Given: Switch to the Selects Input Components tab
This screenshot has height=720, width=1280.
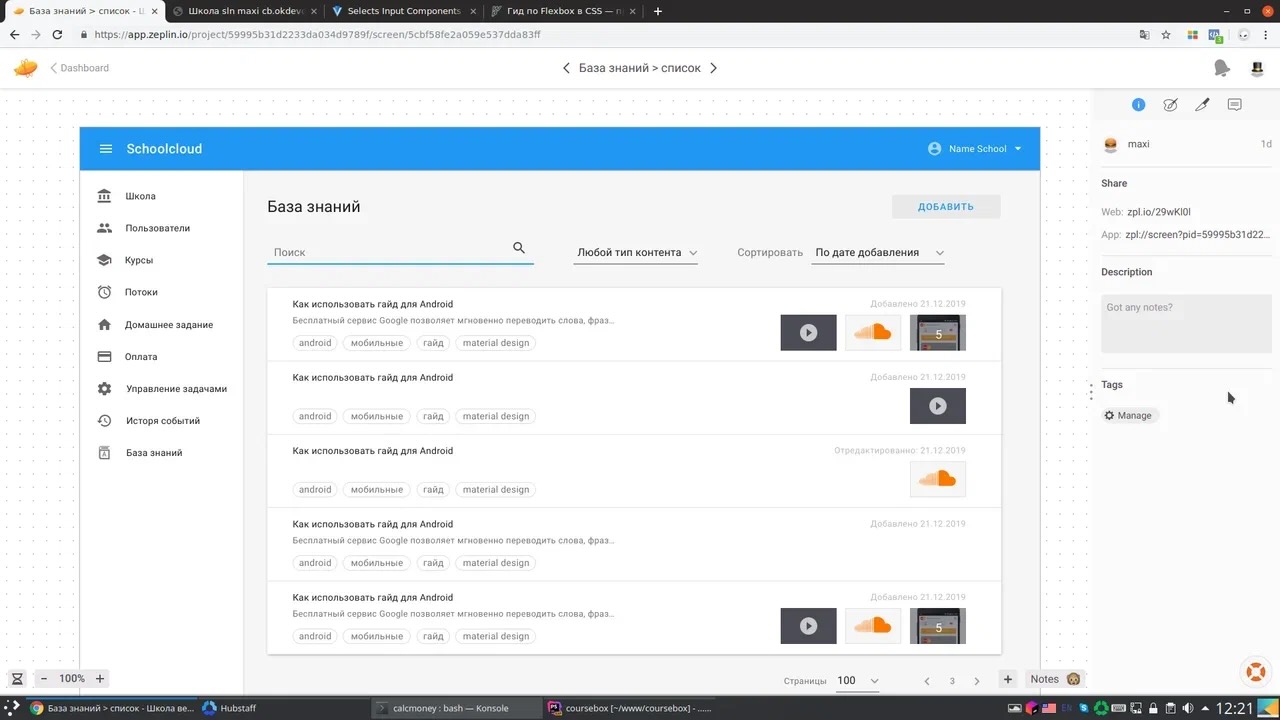Looking at the screenshot, I should pos(404,11).
